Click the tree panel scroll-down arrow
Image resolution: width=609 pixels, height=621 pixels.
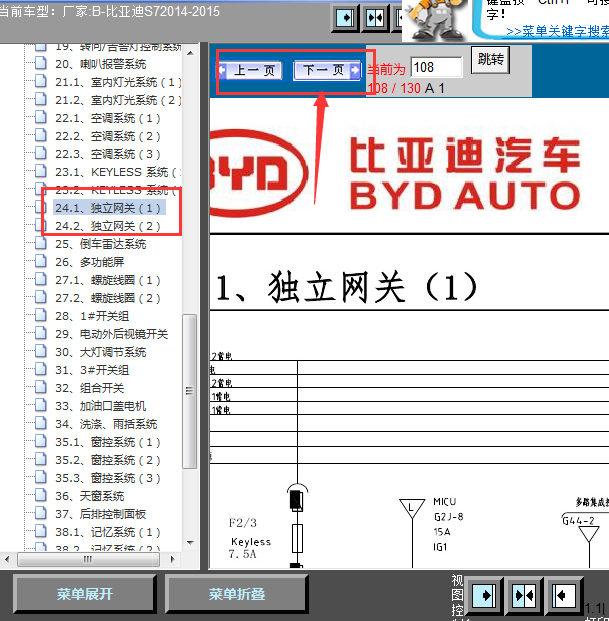190,543
